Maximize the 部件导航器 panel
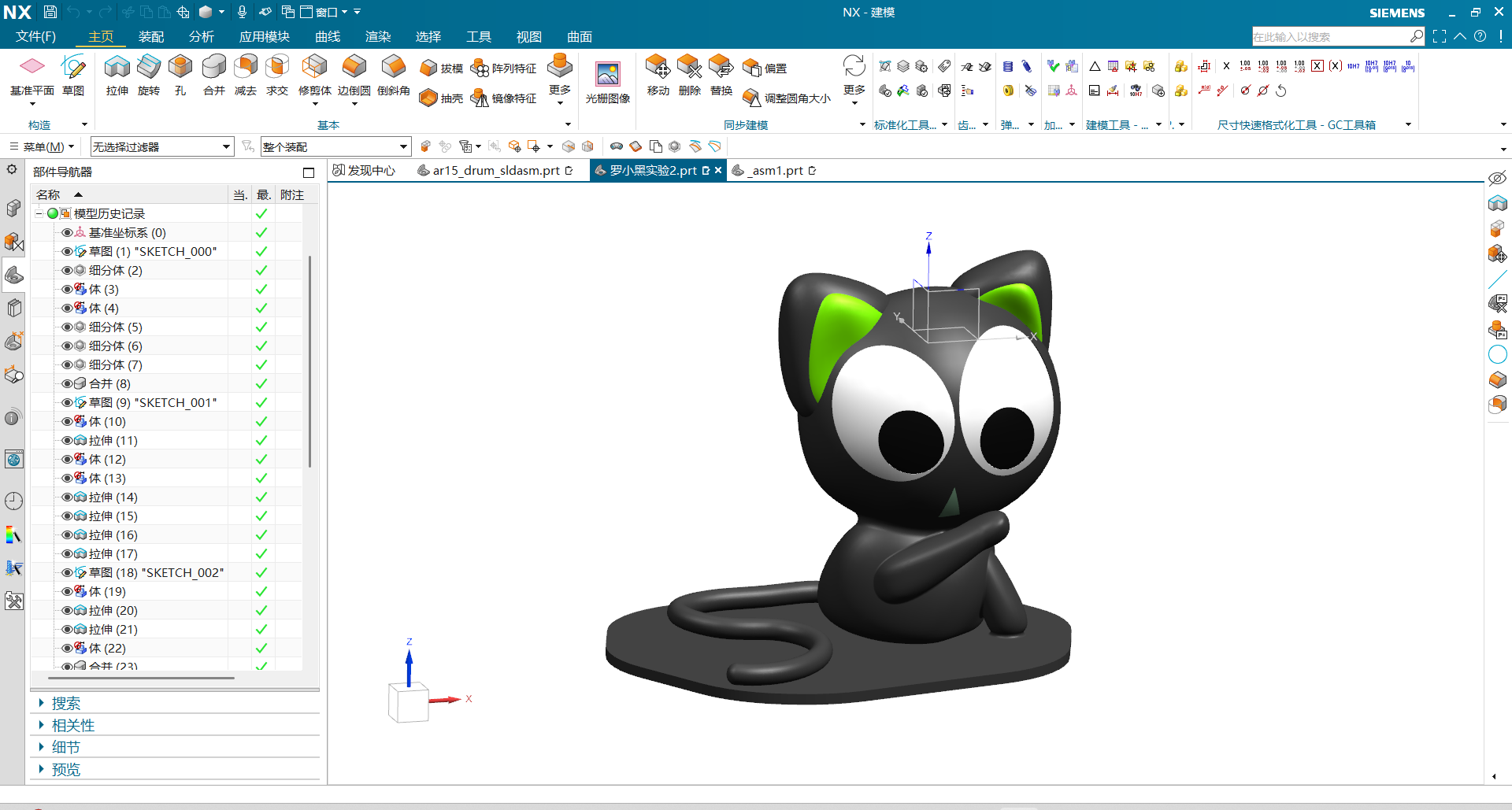This screenshot has width=1512, height=810. [309, 172]
